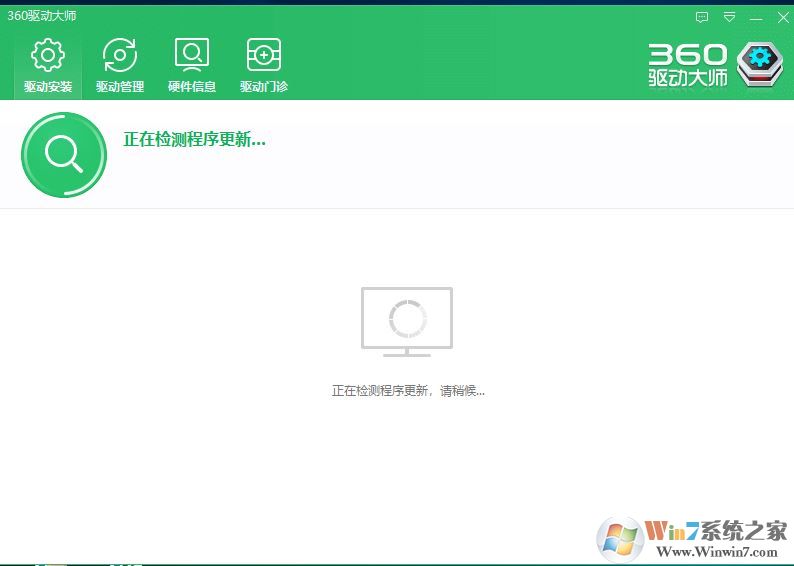Open the 驱动安装 tab
This screenshot has width=794, height=566.
tap(48, 65)
